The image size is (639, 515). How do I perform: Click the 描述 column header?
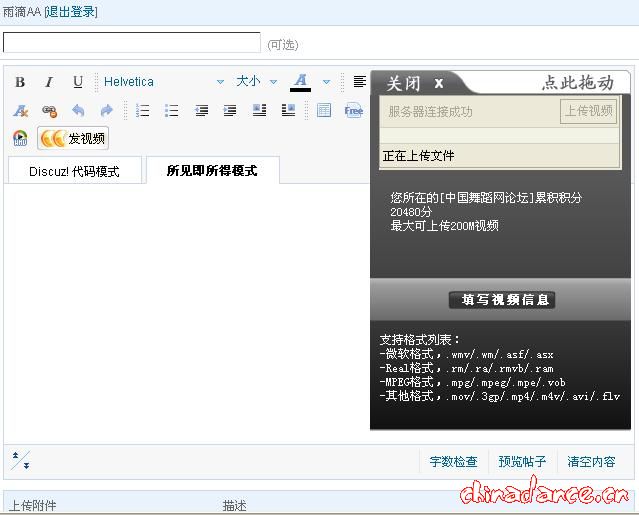point(235,506)
